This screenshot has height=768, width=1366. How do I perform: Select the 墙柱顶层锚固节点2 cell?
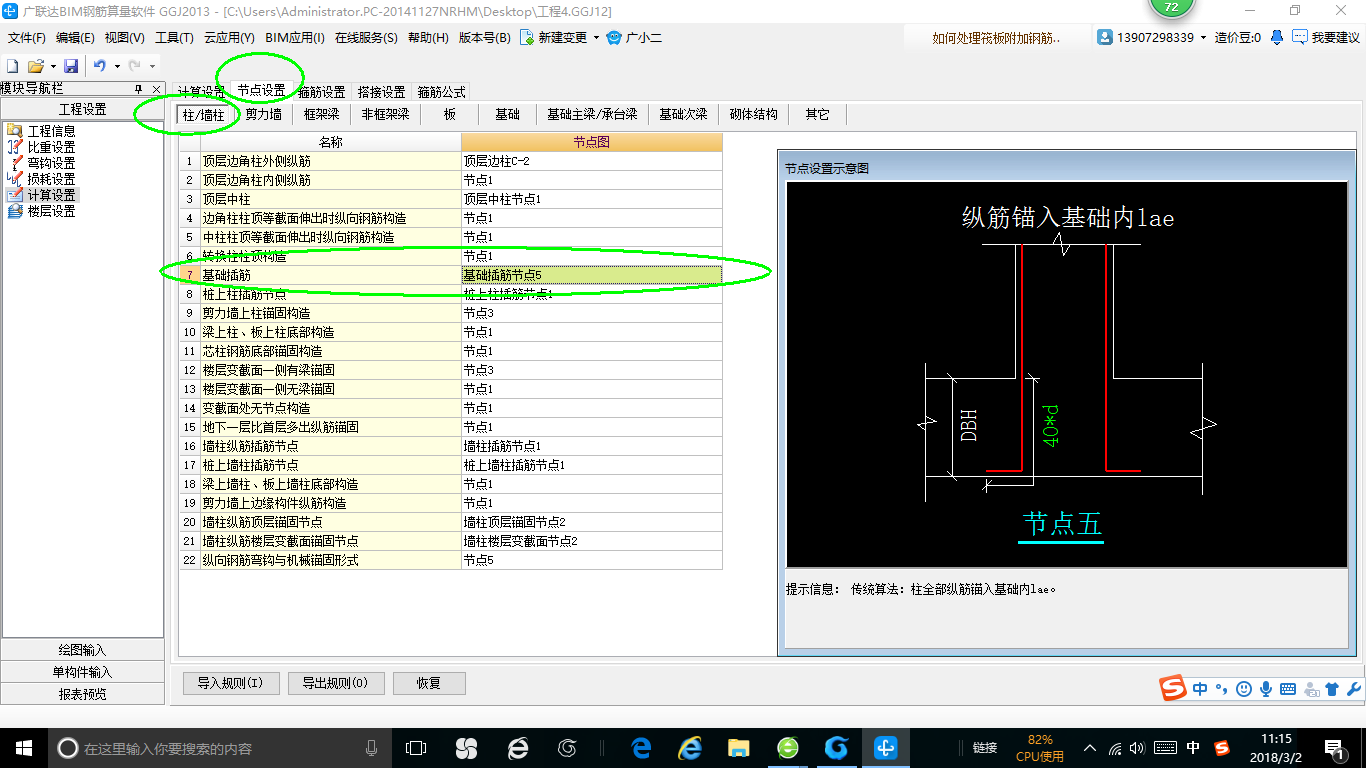(x=591, y=522)
